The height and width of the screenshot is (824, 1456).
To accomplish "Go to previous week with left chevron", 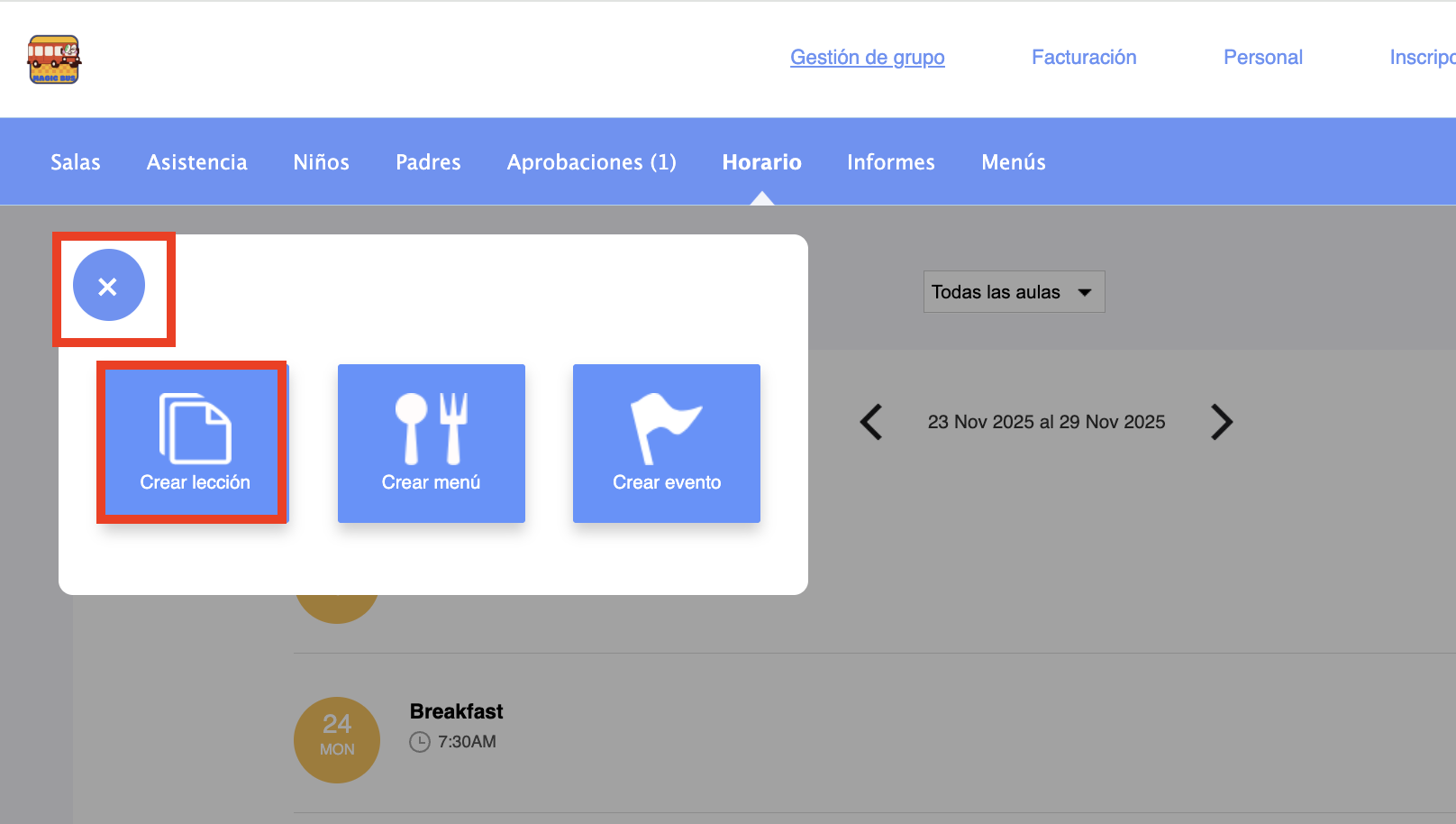I will (x=871, y=422).
